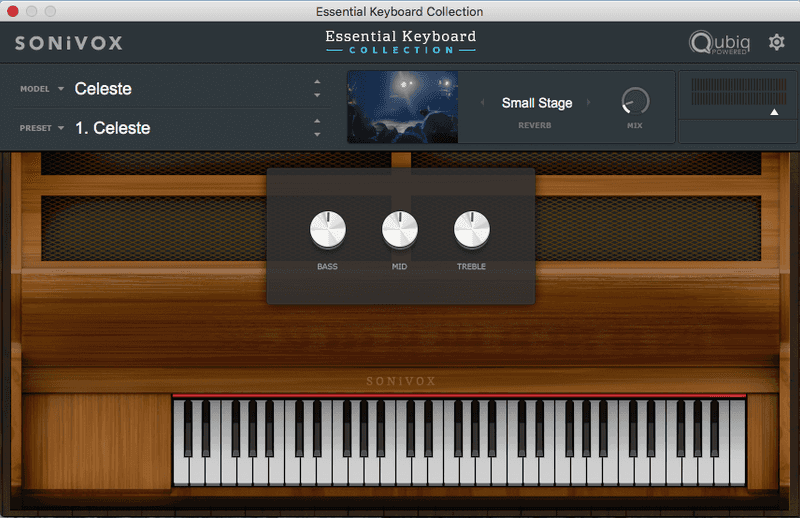Click the Essential Keyboard Collection title logo
Image resolution: width=800 pixels, height=518 pixels.
[x=401, y=42]
